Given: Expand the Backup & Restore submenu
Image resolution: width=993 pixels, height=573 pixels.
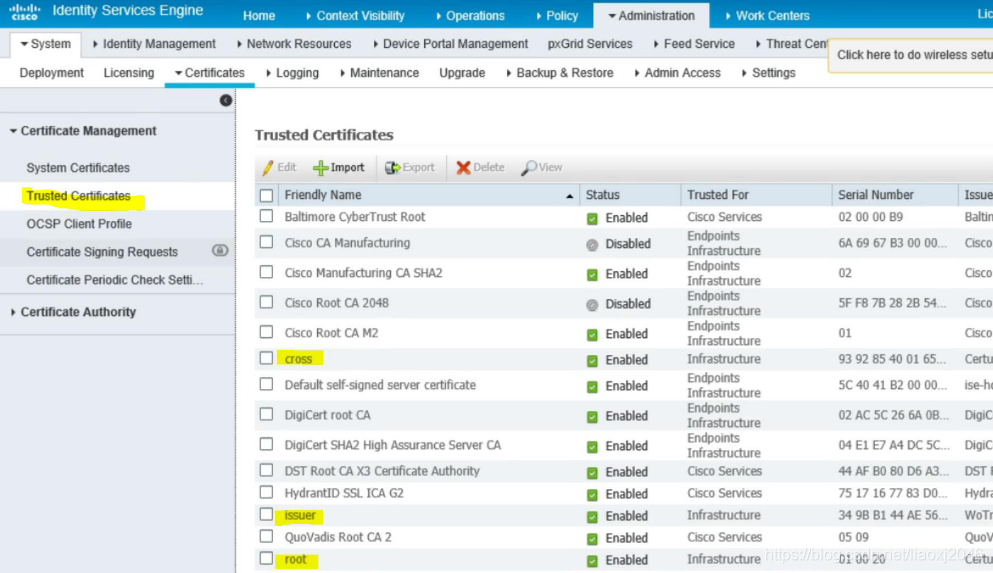Looking at the screenshot, I should [x=560, y=73].
